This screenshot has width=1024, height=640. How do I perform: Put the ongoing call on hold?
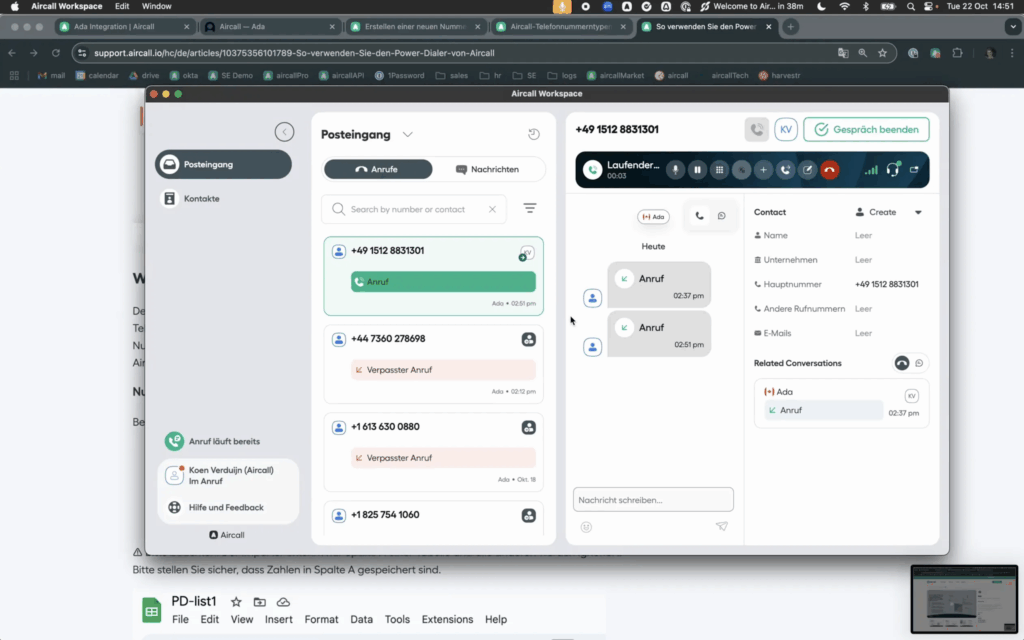click(x=698, y=170)
